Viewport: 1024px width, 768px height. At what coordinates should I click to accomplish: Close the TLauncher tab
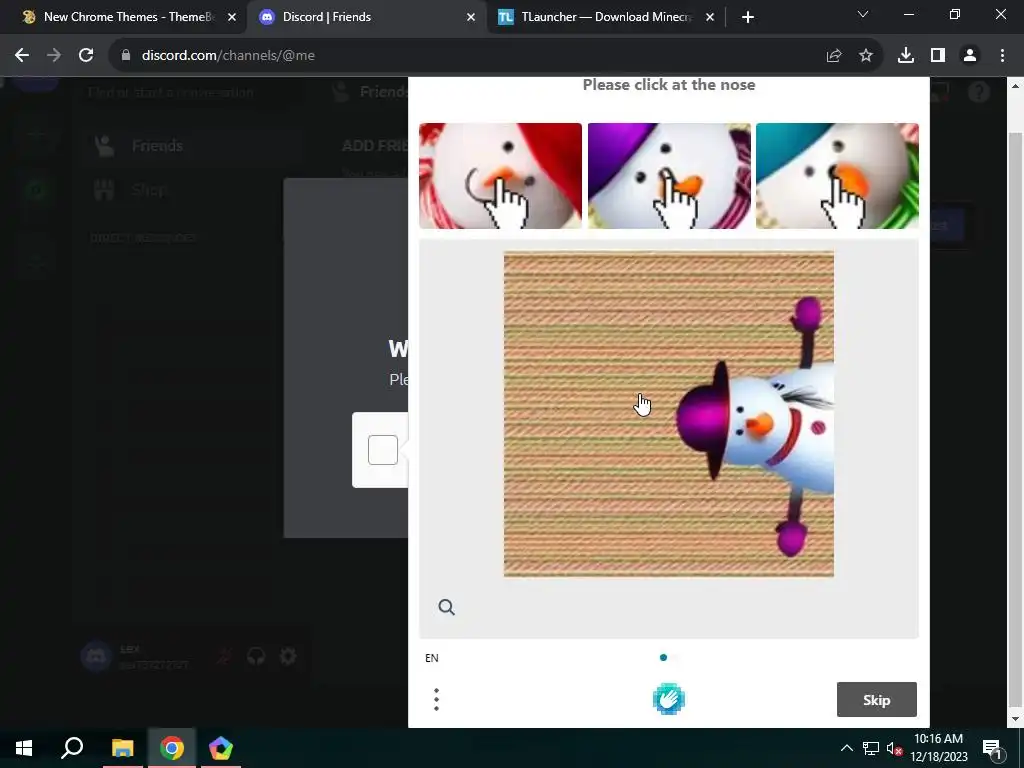pos(710,17)
